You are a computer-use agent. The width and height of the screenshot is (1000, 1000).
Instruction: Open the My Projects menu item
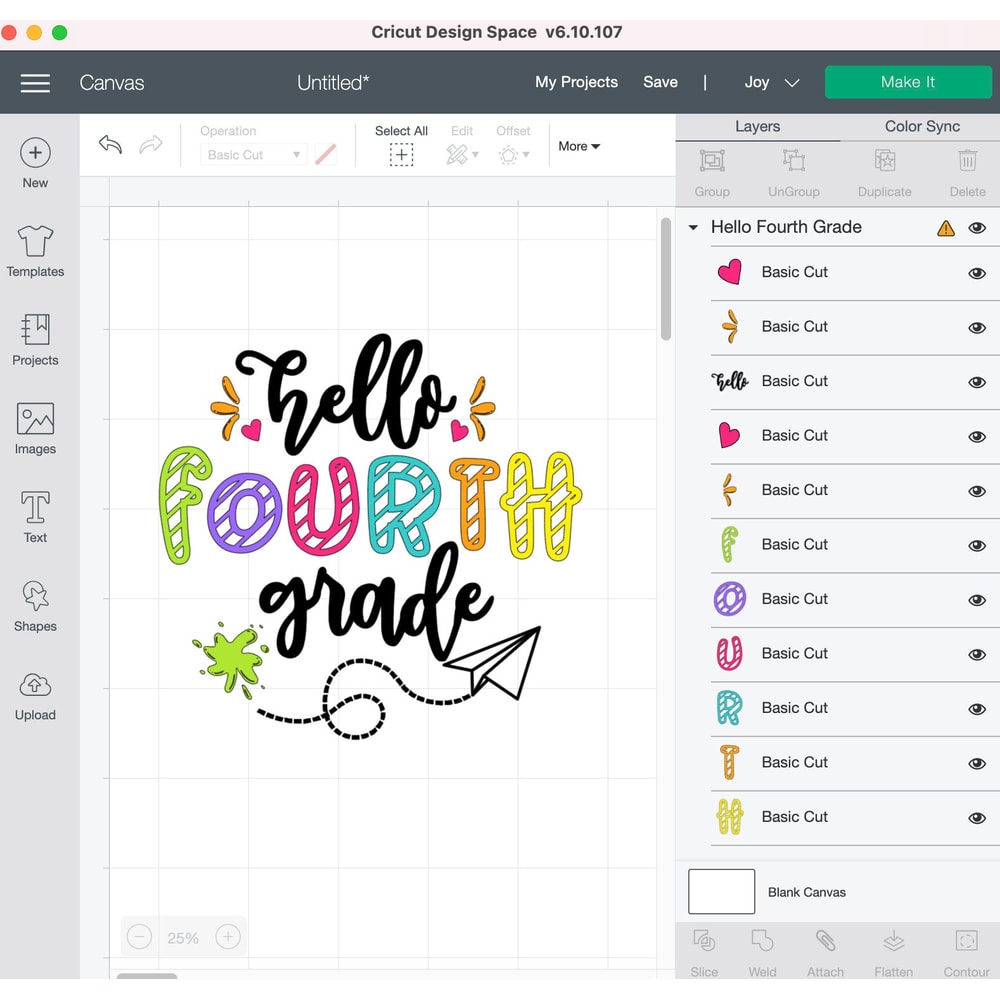(x=576, y=82)
